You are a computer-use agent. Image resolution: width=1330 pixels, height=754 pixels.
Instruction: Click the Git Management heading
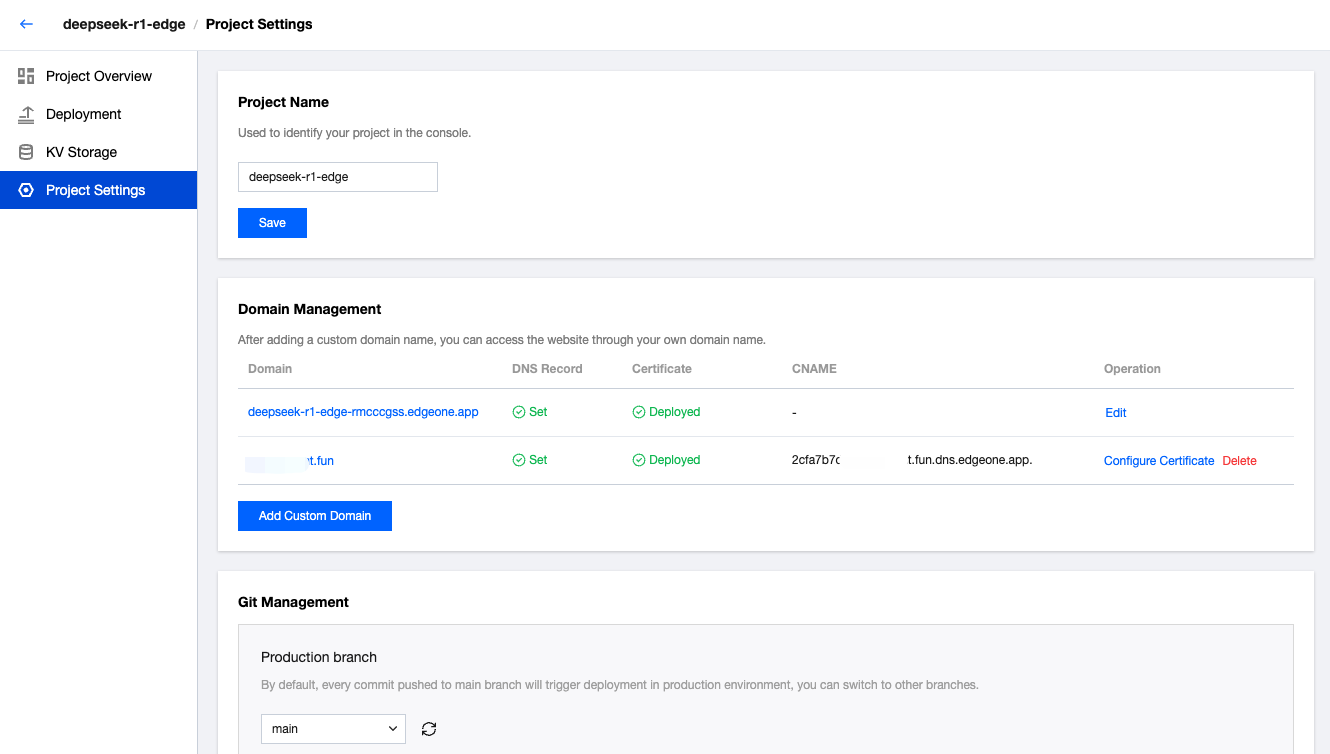(x=293, y=602)
